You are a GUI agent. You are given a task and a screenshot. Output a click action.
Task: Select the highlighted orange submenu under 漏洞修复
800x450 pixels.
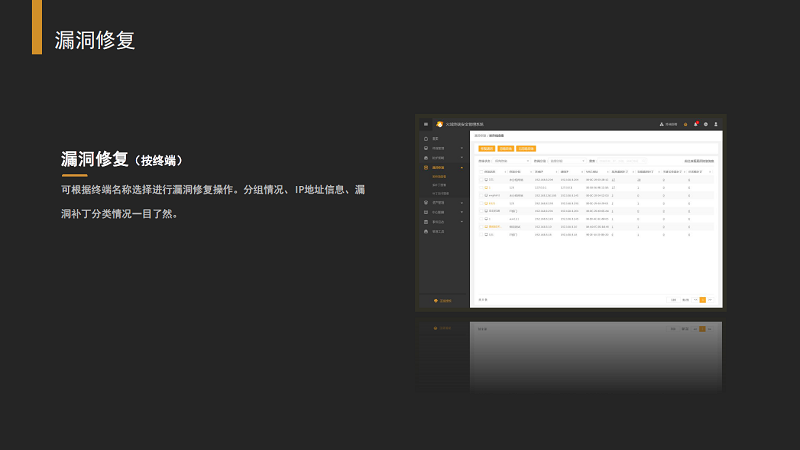[439, 177]
